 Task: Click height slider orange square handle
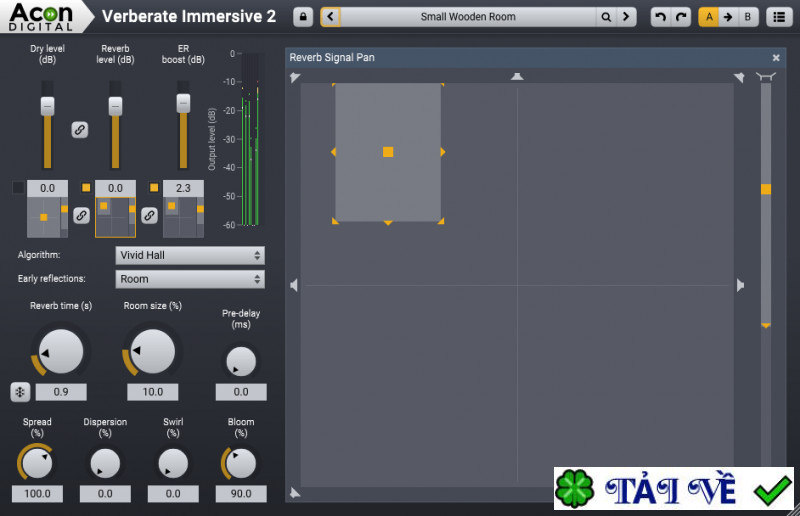pos(766,189)
